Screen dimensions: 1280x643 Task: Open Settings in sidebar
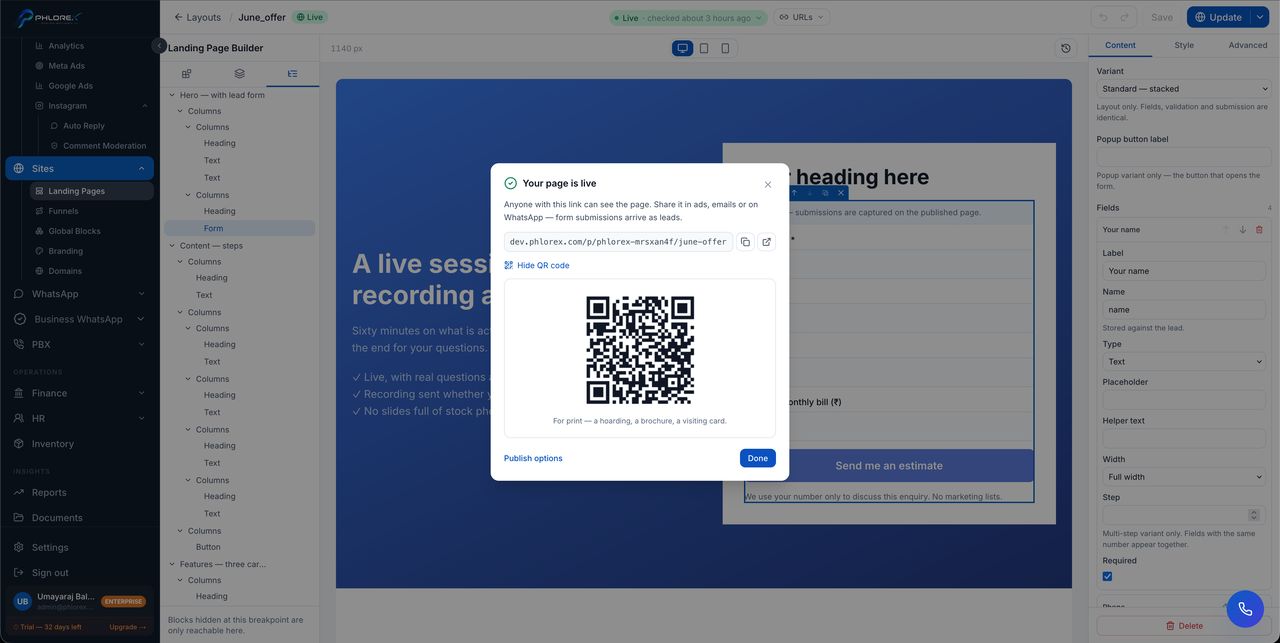(x=50, y=548)
